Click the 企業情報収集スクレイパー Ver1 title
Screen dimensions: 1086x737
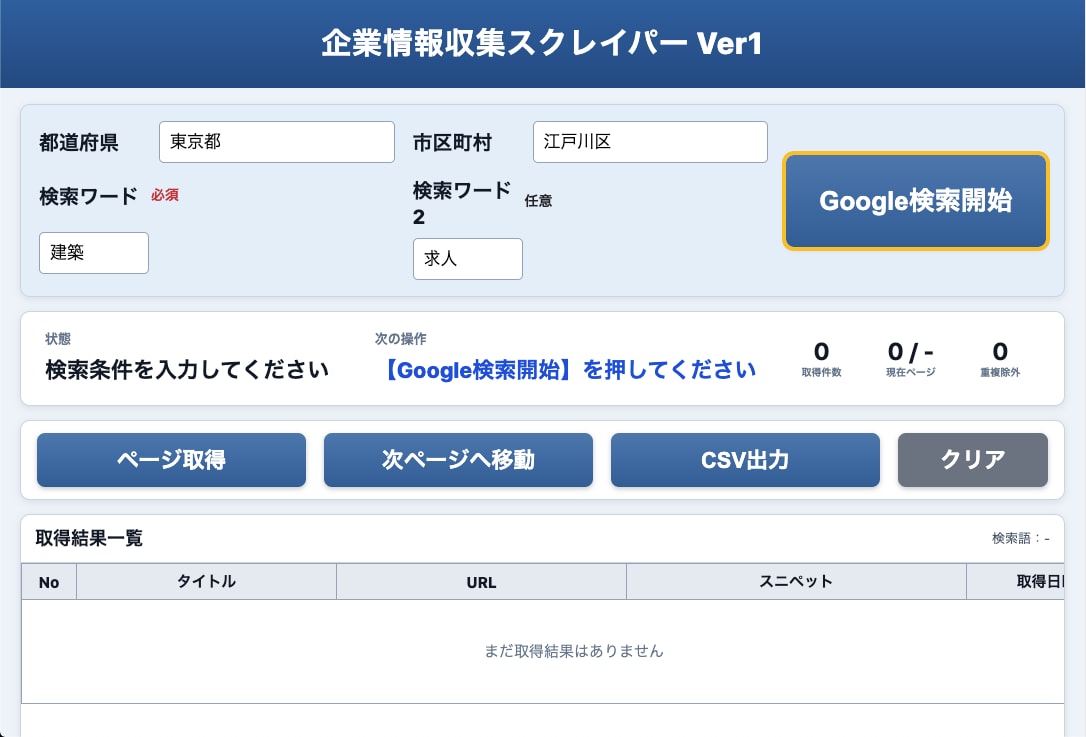coord(542,43)
